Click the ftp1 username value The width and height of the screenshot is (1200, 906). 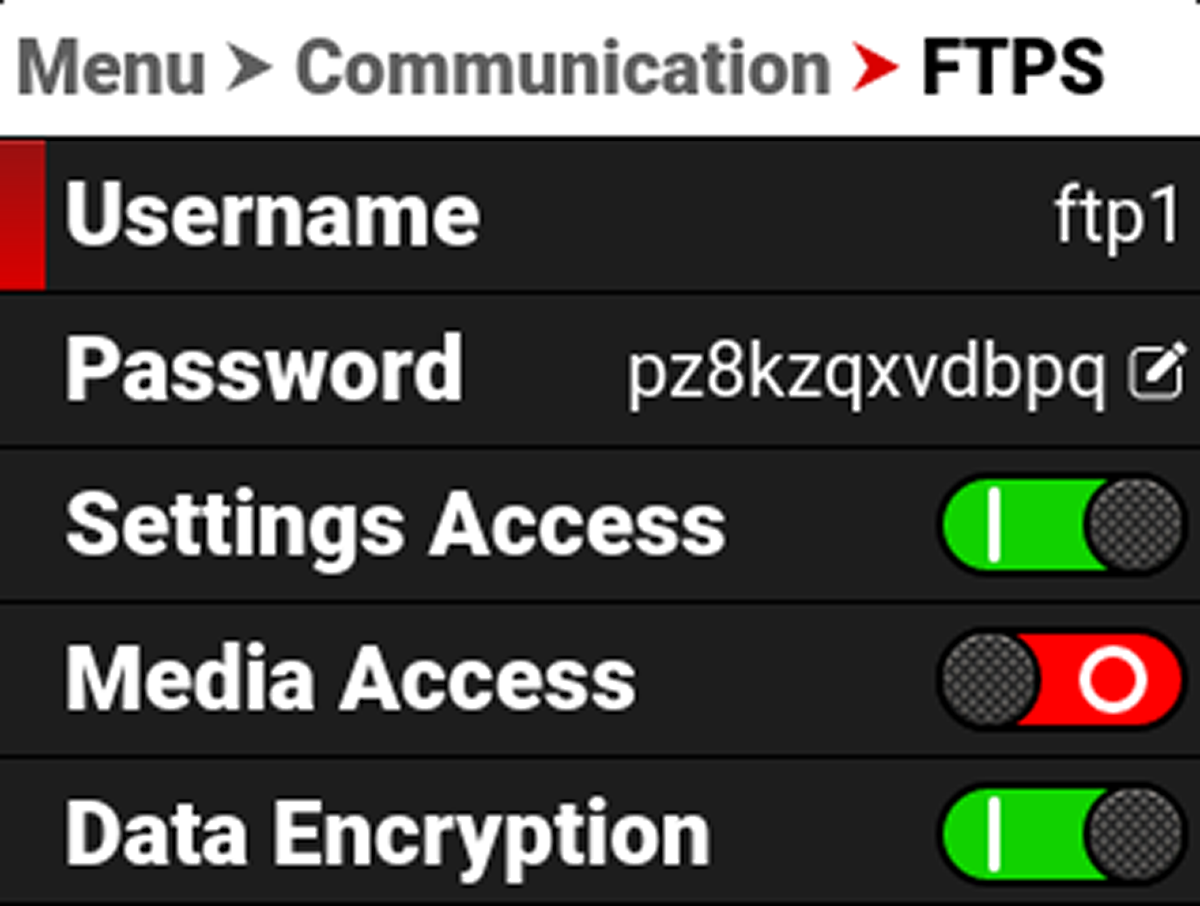tap(1118, 216)
